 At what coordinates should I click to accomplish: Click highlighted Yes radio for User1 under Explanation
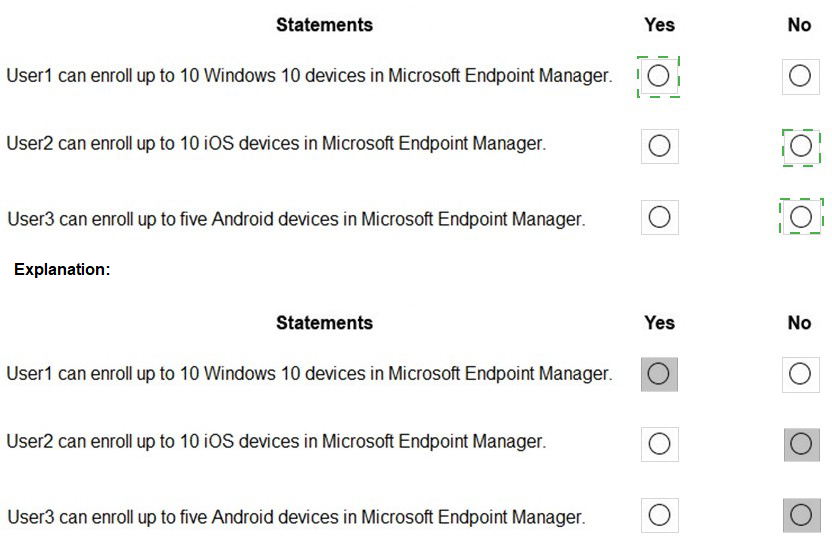(x=659, y=373)
